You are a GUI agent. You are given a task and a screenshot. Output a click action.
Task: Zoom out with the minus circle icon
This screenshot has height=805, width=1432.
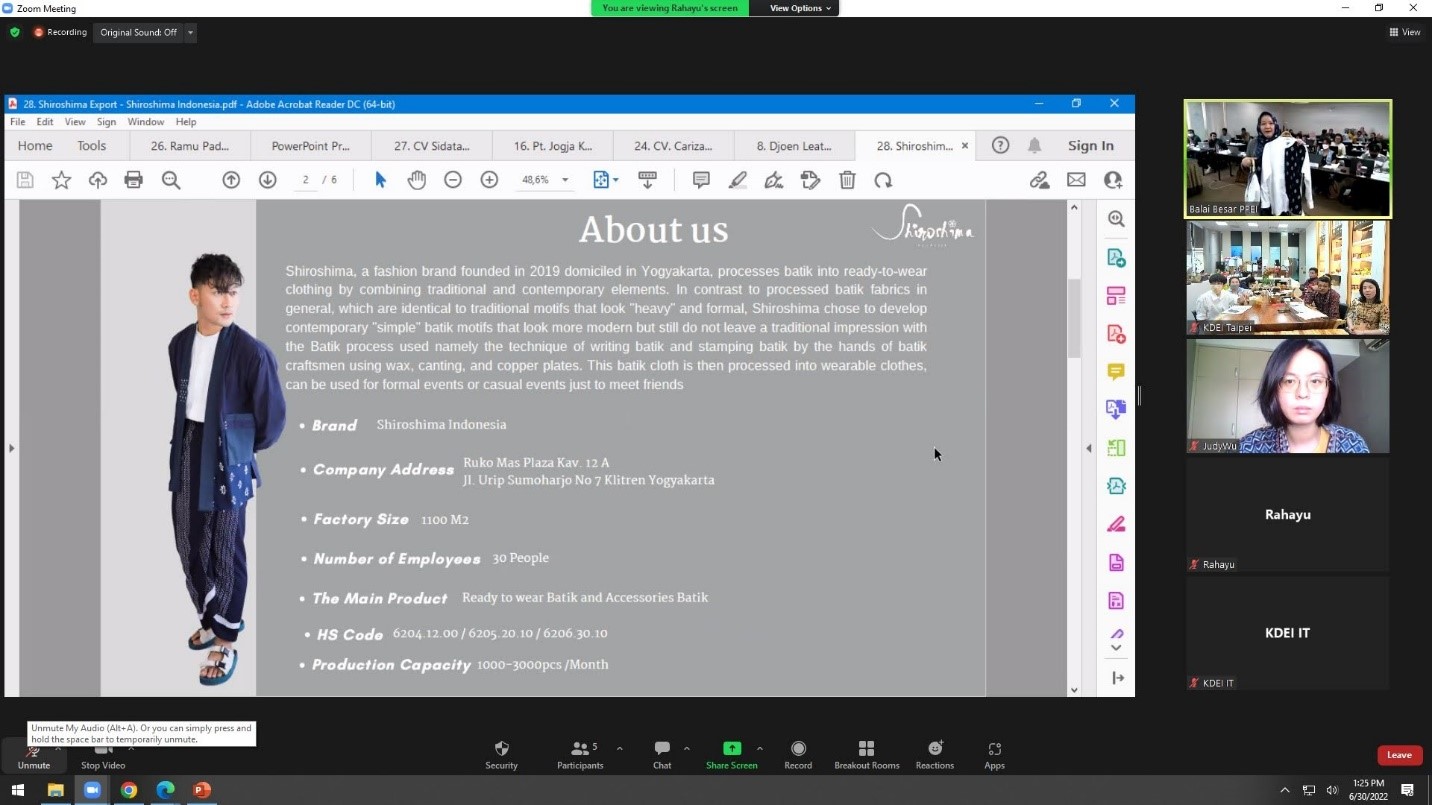pyautogui.click(x=453, y=180)
